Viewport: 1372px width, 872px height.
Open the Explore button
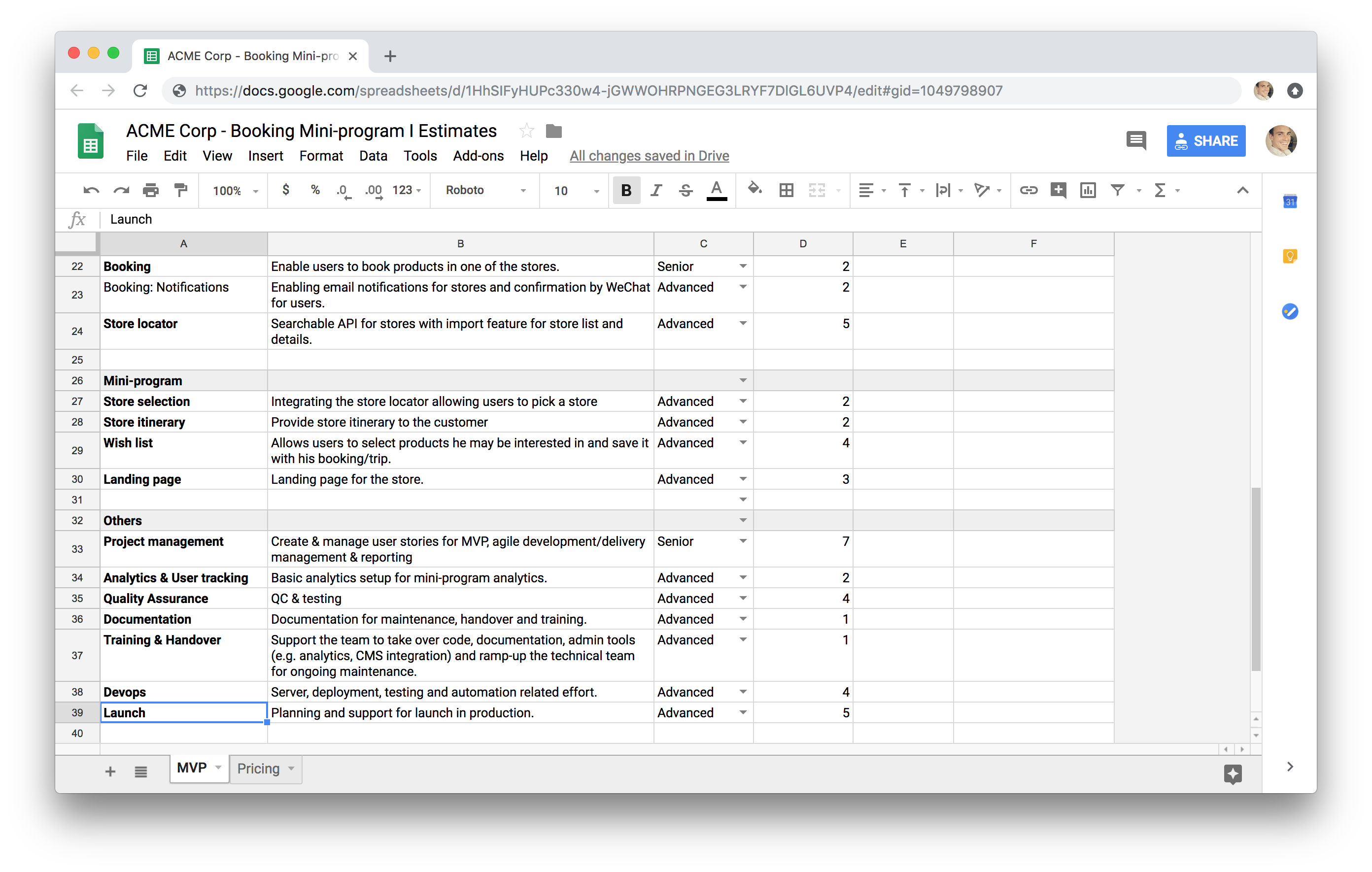tap(1233, 773)
